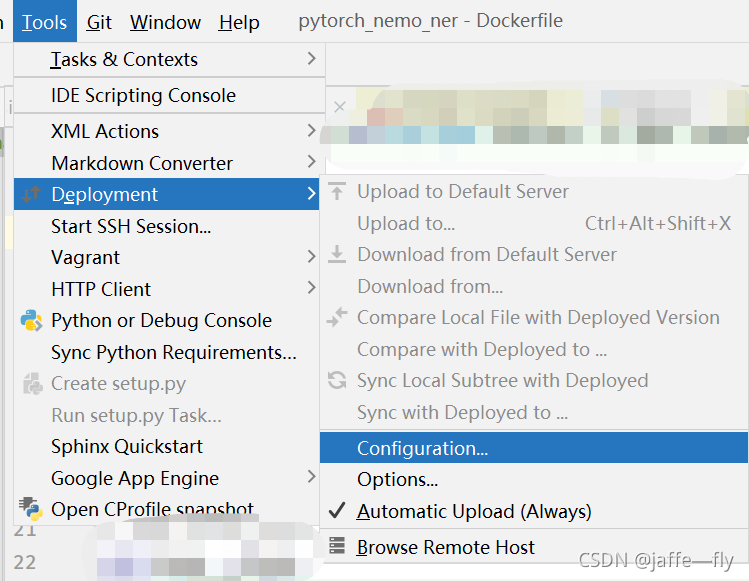The width and height of the screenshot is (749, 581).
Task: Click Python icon beside Debug Console
Action: coord(31,321)
